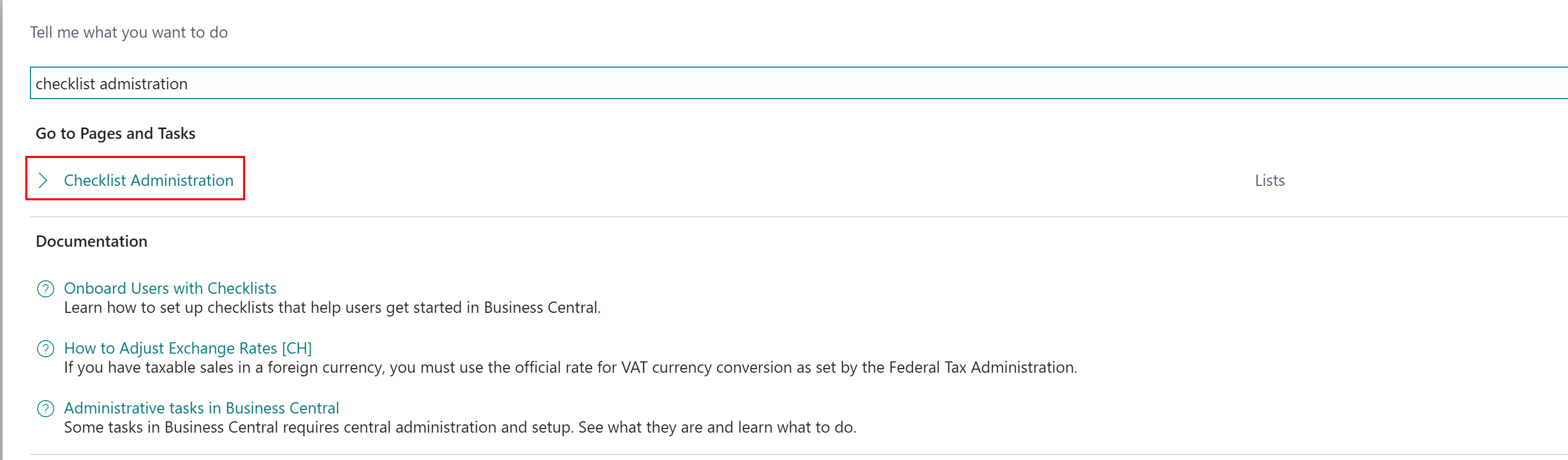Click the Lists category label
The height and width of the screenshot is (460, 1568).
1269,180
